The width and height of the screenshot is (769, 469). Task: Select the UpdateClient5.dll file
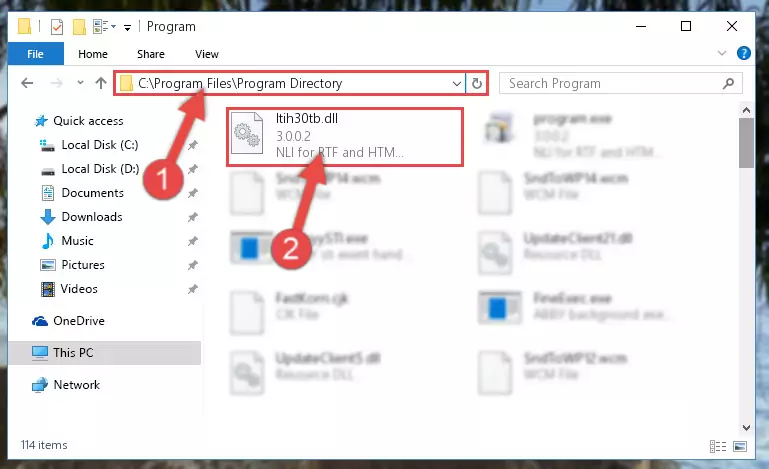click(x=305, y=374)
